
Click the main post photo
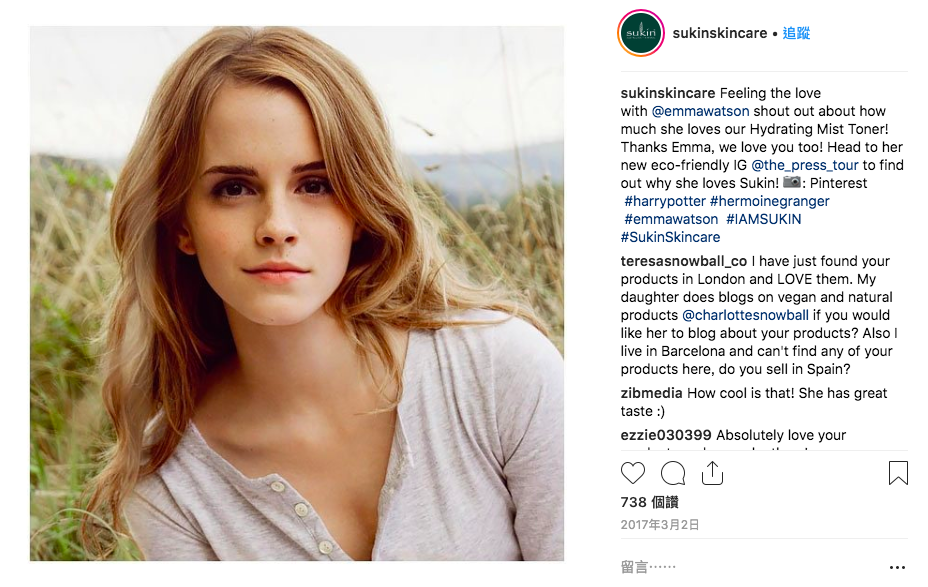297,293
